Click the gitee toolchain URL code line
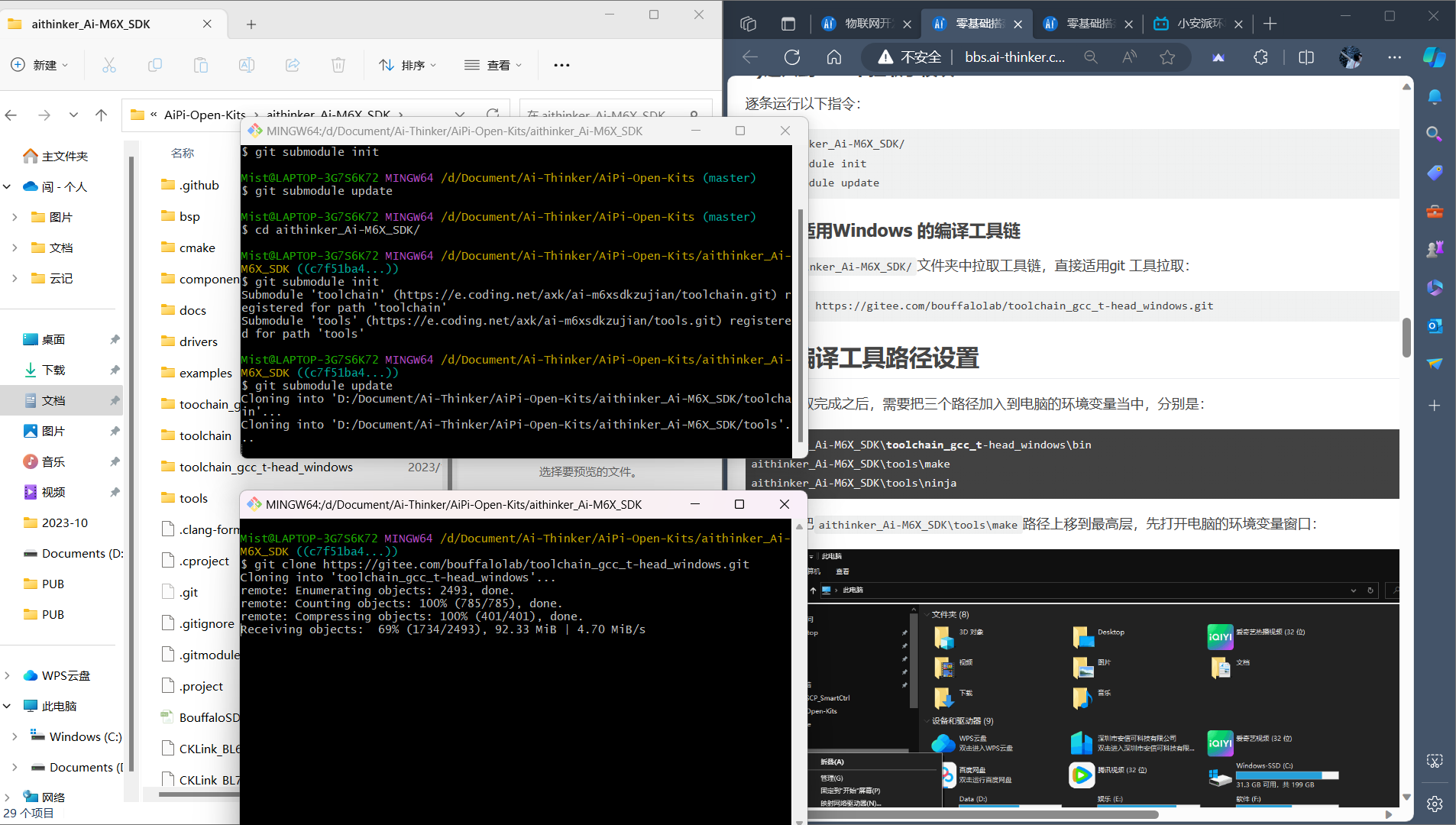Screen dimensions: 1456x825 pyautogui.click(x=1014, y=306)
